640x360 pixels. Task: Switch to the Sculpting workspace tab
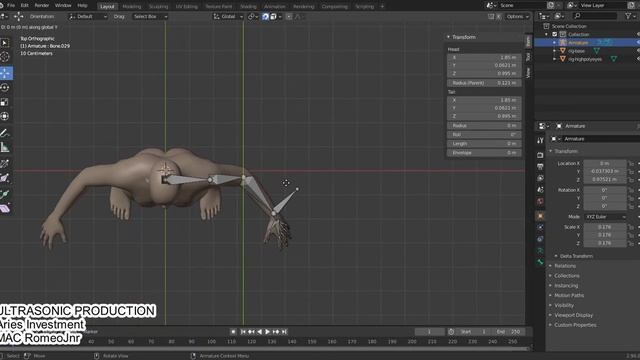pyautogui.click(x=158, y=7)
